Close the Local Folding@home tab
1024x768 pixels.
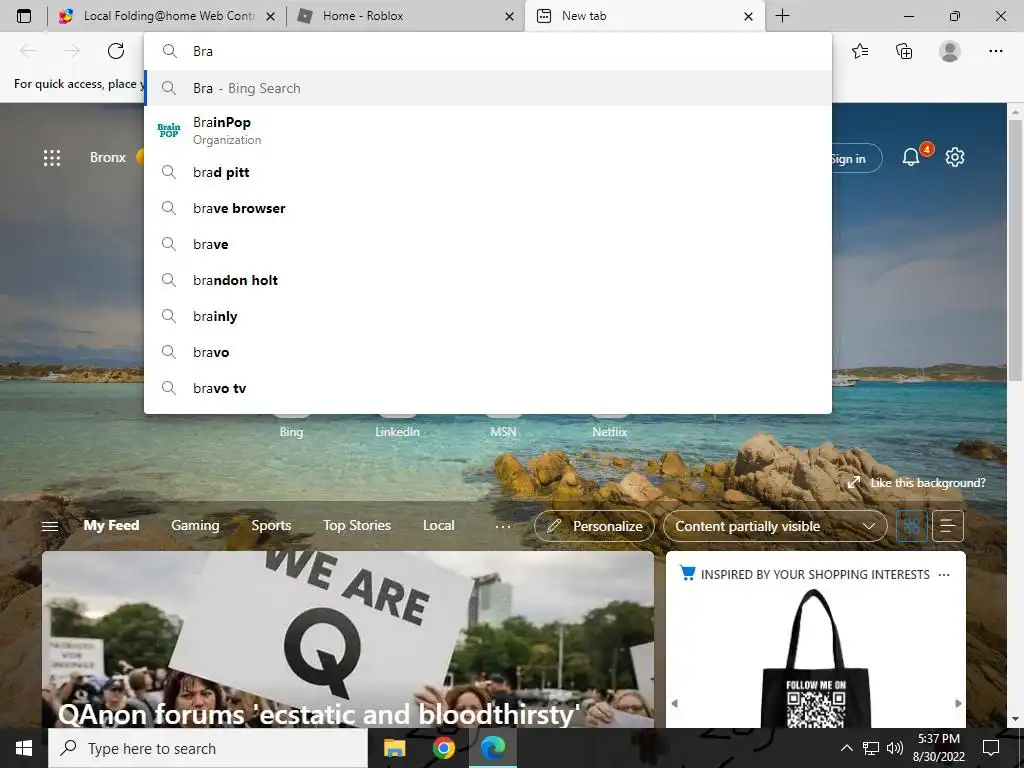pyautogui.click(x=270, y=16)
